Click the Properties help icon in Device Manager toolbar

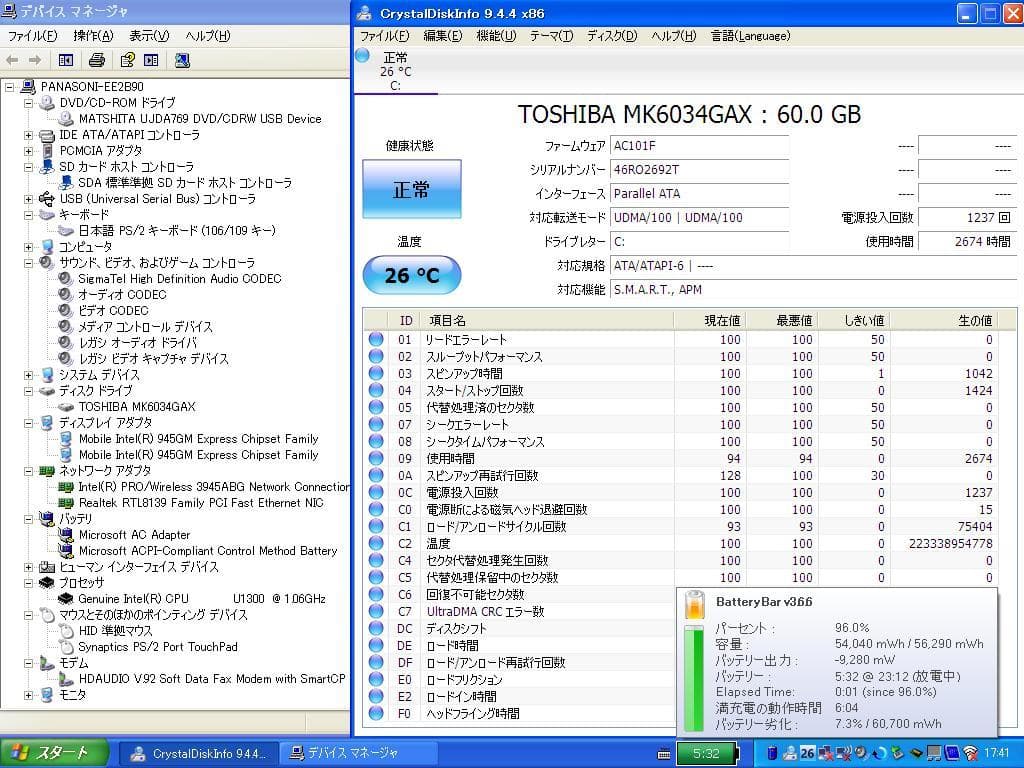(x=127, y=60)
